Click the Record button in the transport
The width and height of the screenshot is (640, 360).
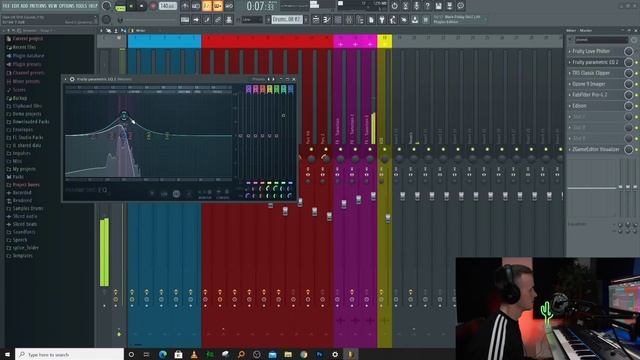coord(153,6)
